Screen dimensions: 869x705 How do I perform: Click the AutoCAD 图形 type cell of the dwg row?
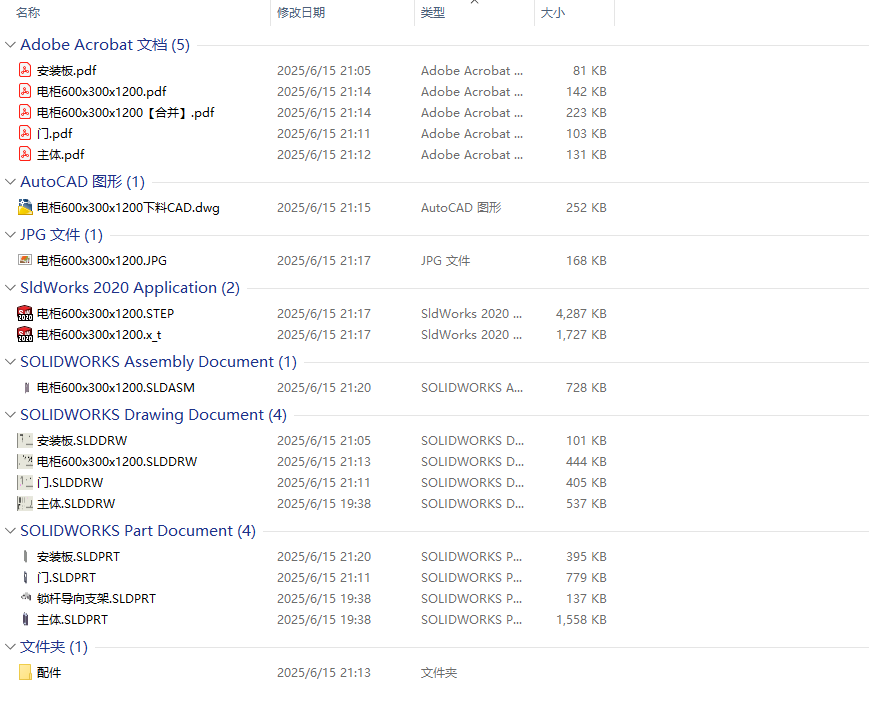[461, 207]
